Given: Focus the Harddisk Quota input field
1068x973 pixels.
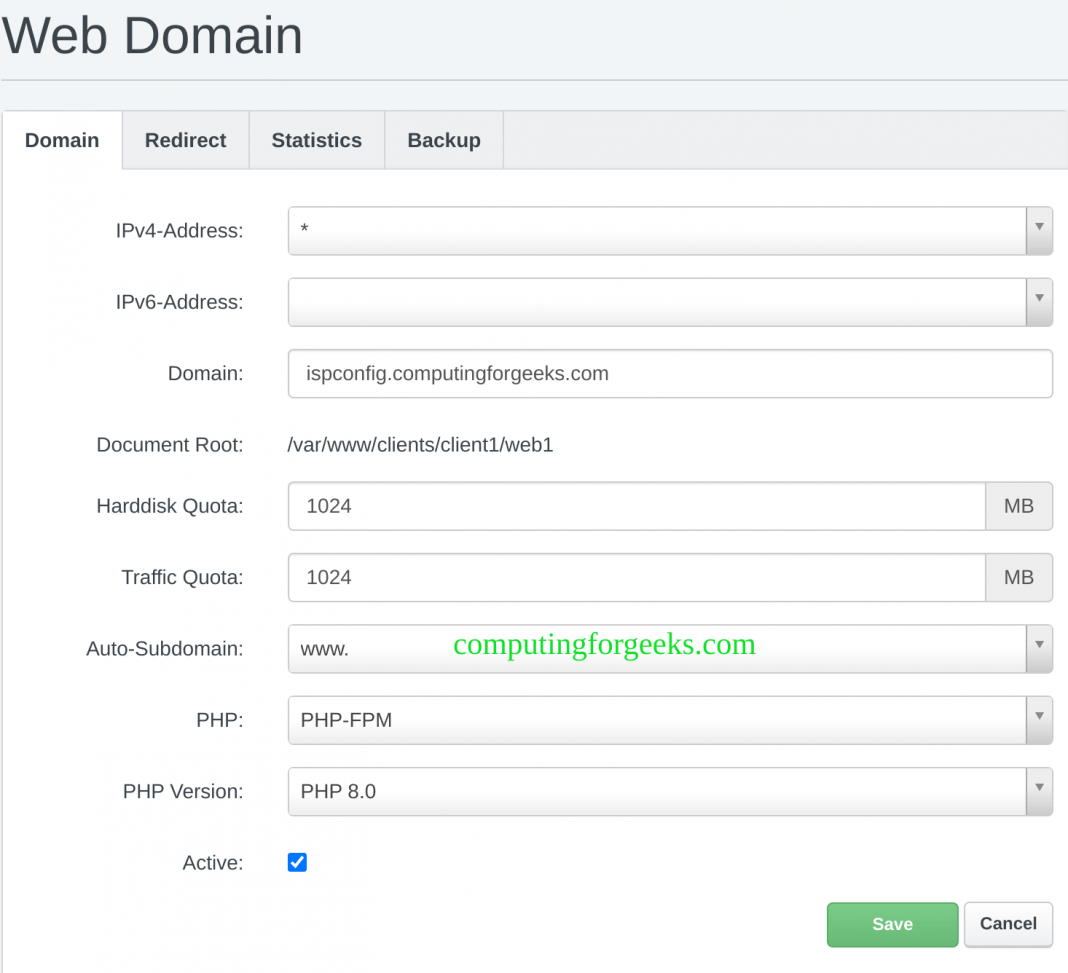Looking at the screenshot, I should (x=637, y=506).
